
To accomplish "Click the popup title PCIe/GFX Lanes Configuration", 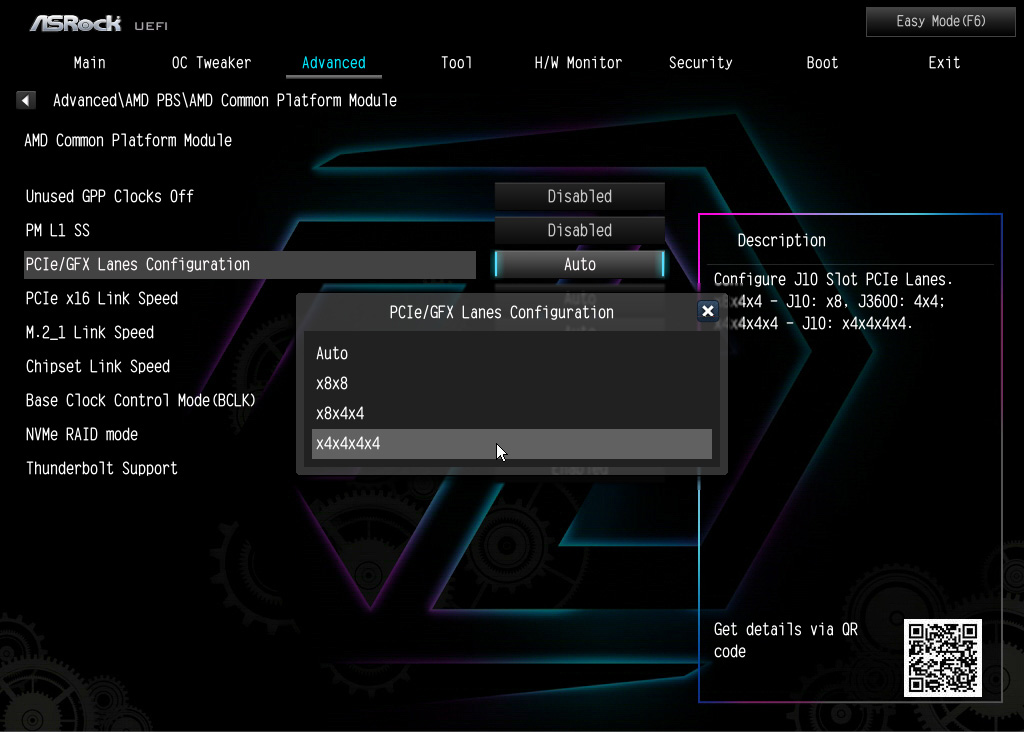I will 502,312.
